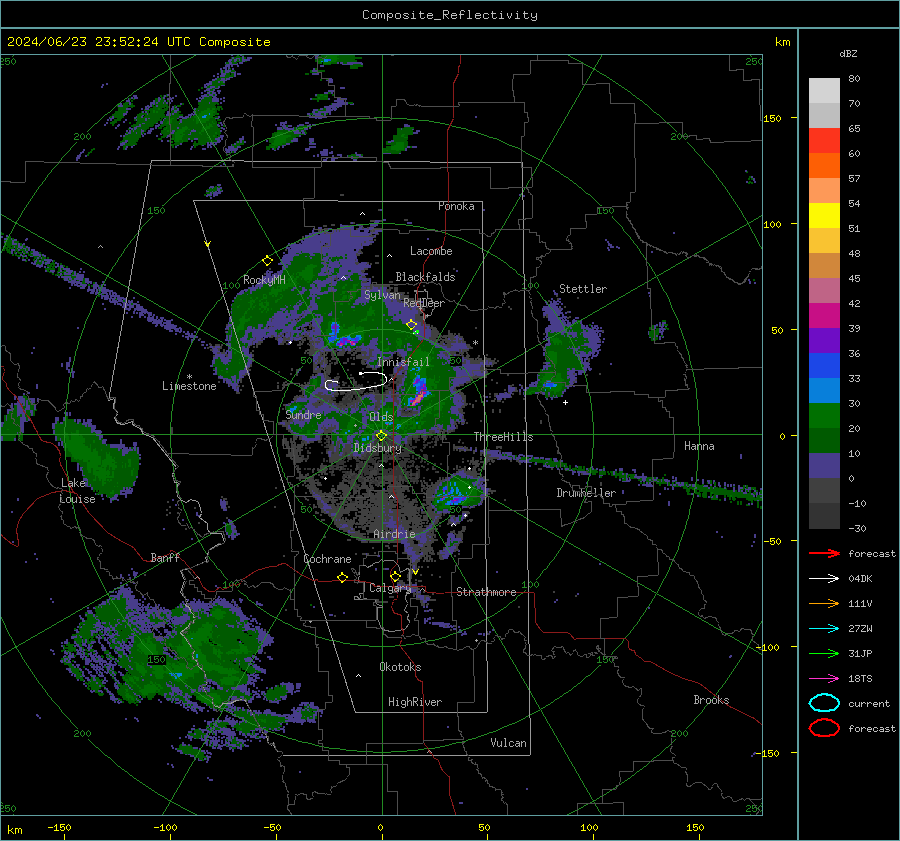
Task: Click the red forecast arrow in legend
Action: 824,553
